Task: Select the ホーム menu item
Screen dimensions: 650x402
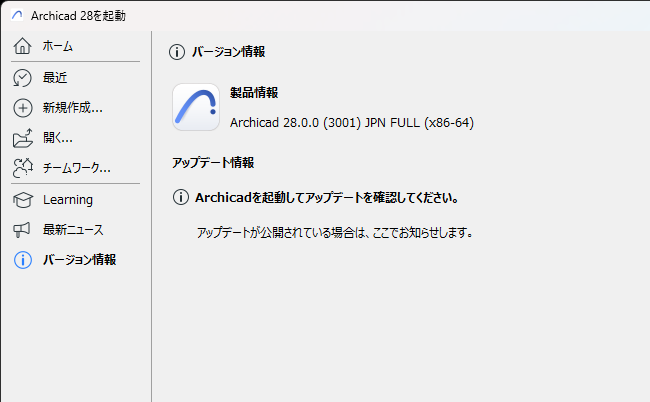Action: pyautogui.click(x=58, y=46)
